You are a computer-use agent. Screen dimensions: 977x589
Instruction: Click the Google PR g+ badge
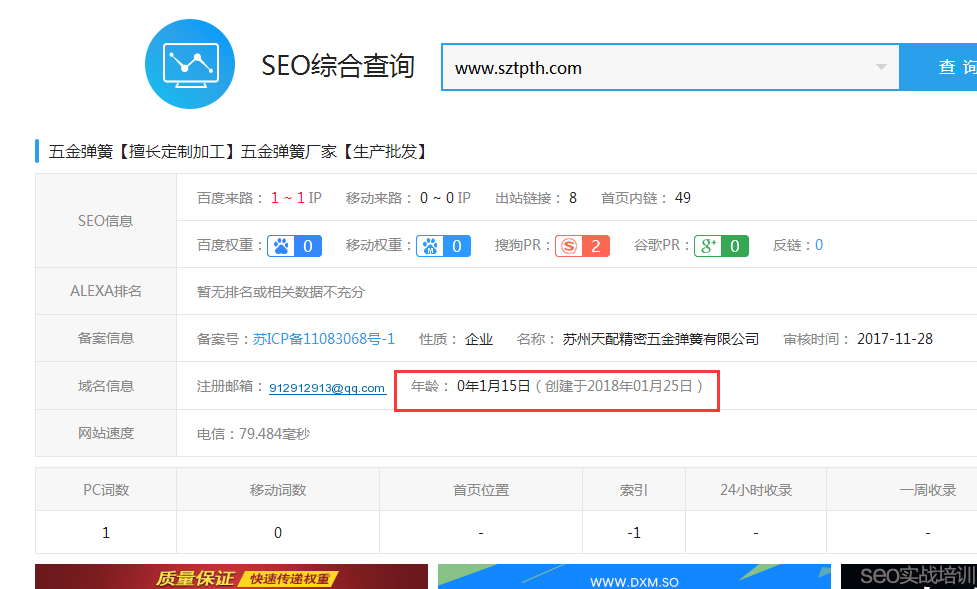(x=721, y=245)
